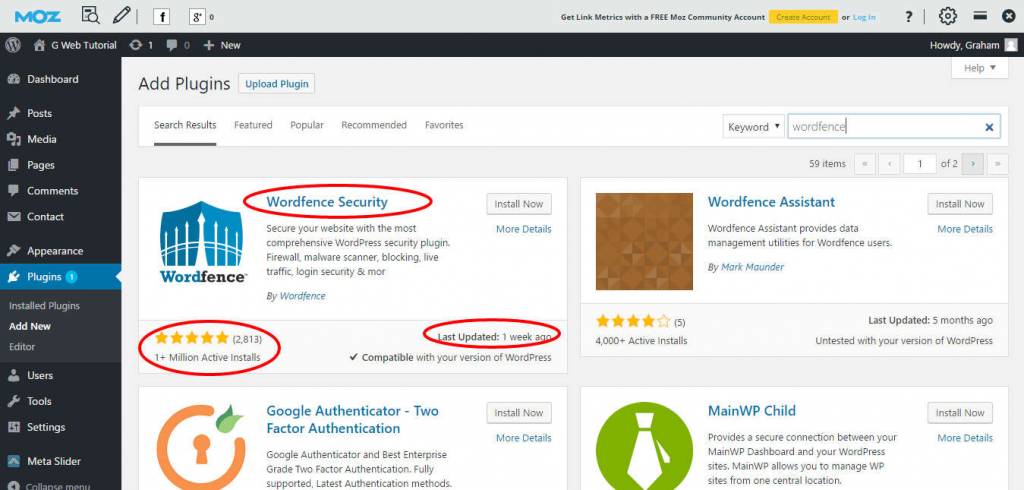Image resolution: width=1024 pixels, height=490 pixels.
Task: Open the Wordfence Assistant title link
Action: point(771,202)
